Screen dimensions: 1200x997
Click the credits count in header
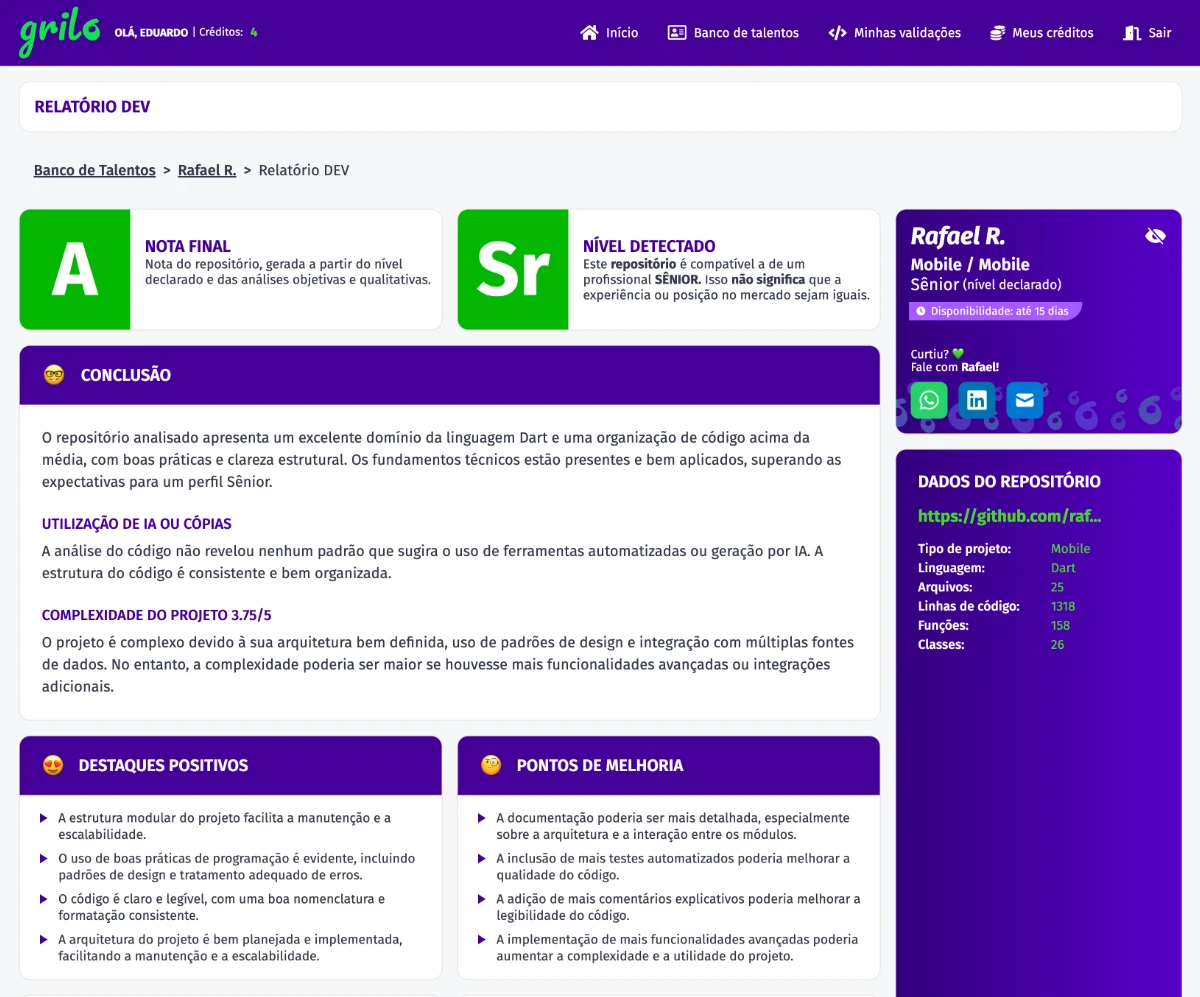click(254, 32)
